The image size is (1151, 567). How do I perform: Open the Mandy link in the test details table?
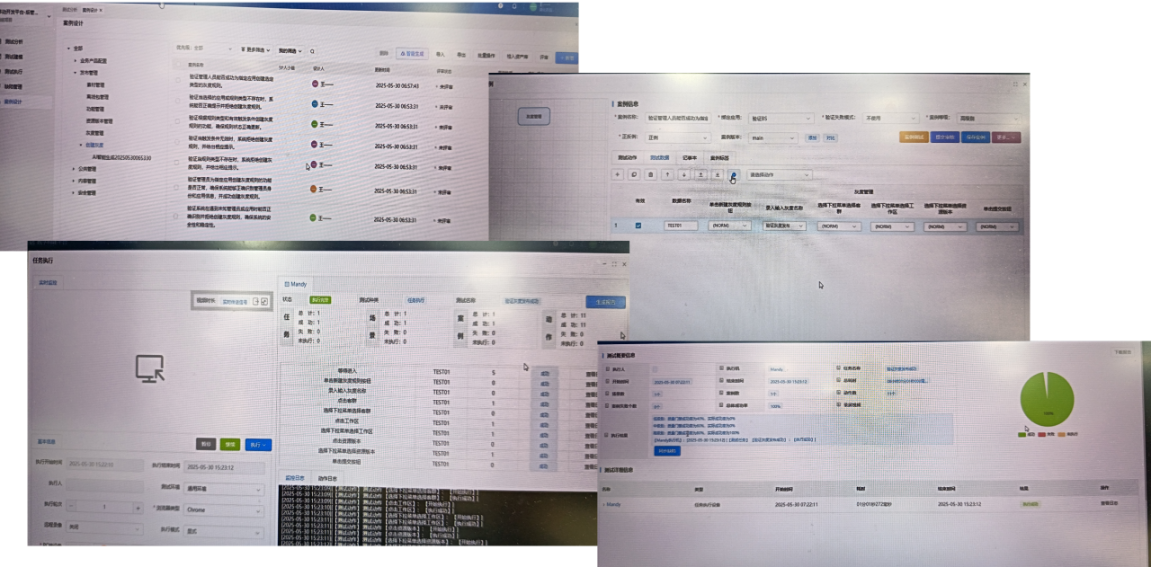(x=614, y=505)
